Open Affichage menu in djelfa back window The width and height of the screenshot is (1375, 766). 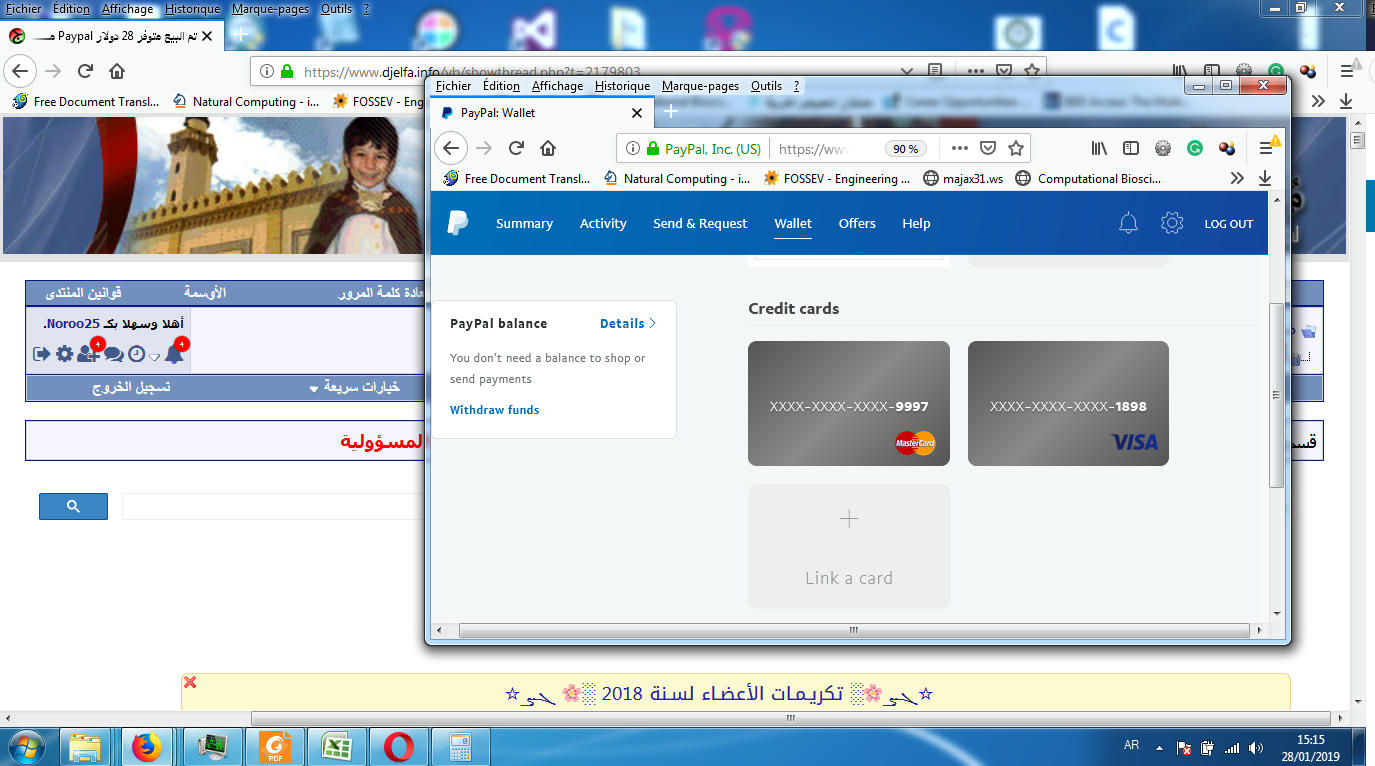click(x=128, y=9)
